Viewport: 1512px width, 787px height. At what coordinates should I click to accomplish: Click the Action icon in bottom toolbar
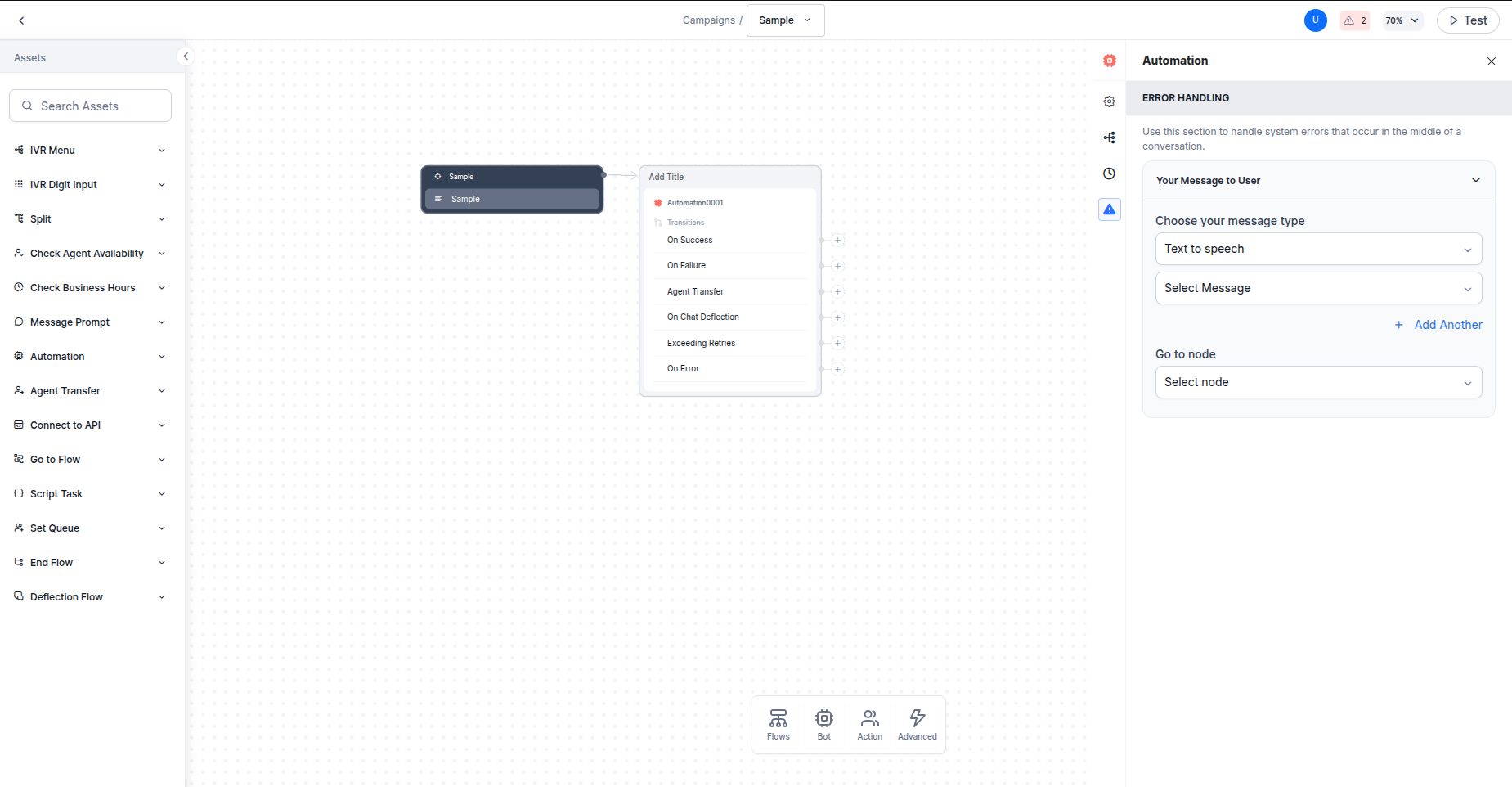(869, 724)
